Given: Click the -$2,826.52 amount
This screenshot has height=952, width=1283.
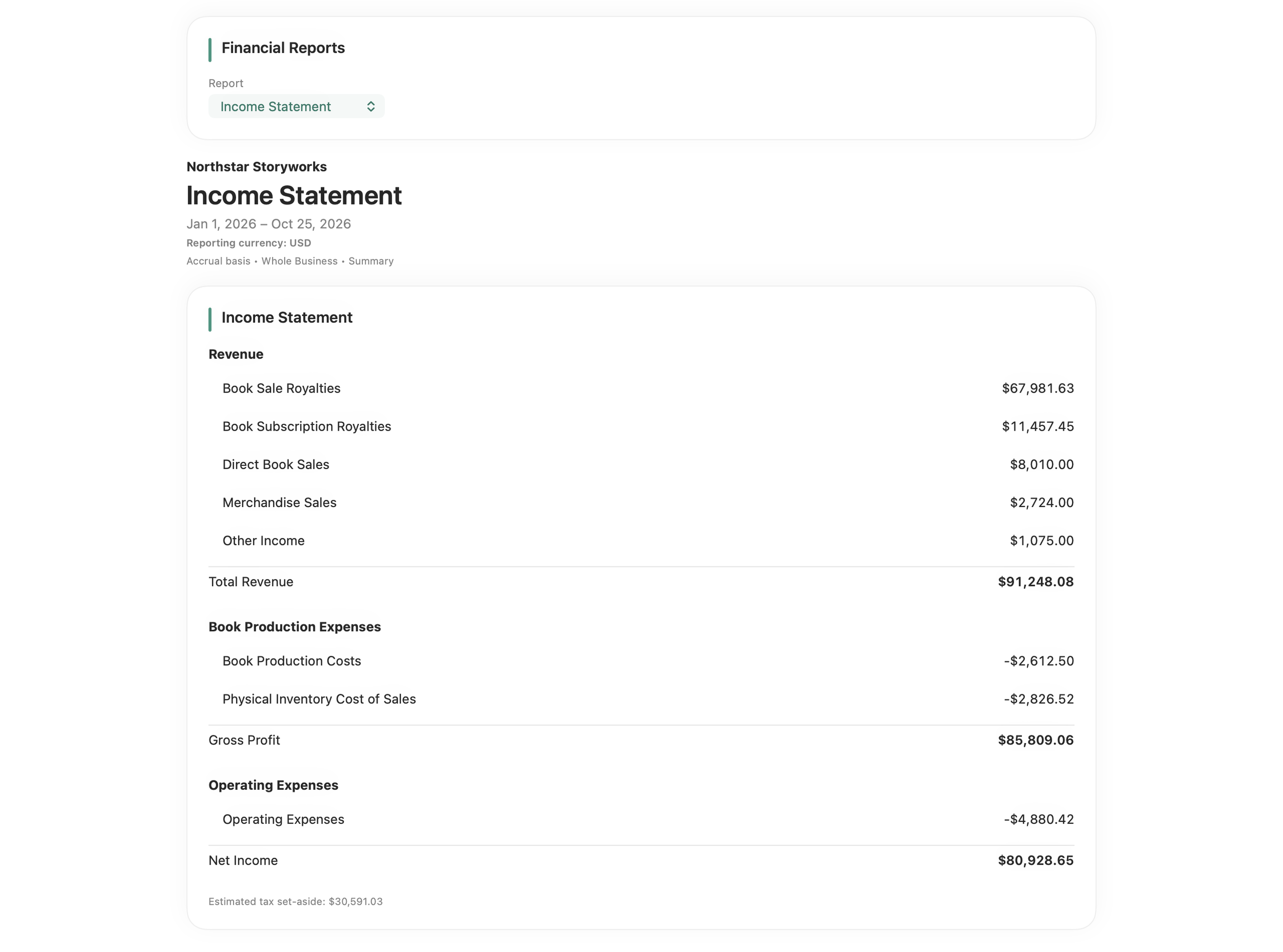Looking at the screenshot, I should [1039, 699].
